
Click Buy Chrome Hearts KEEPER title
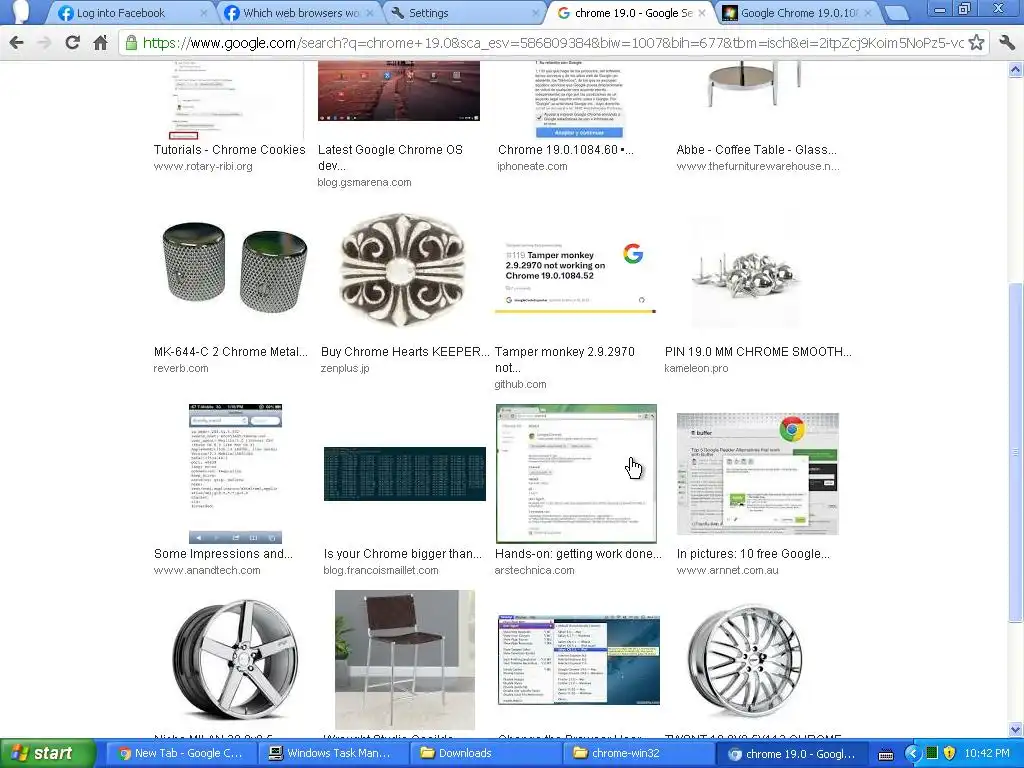coord(405,351)
